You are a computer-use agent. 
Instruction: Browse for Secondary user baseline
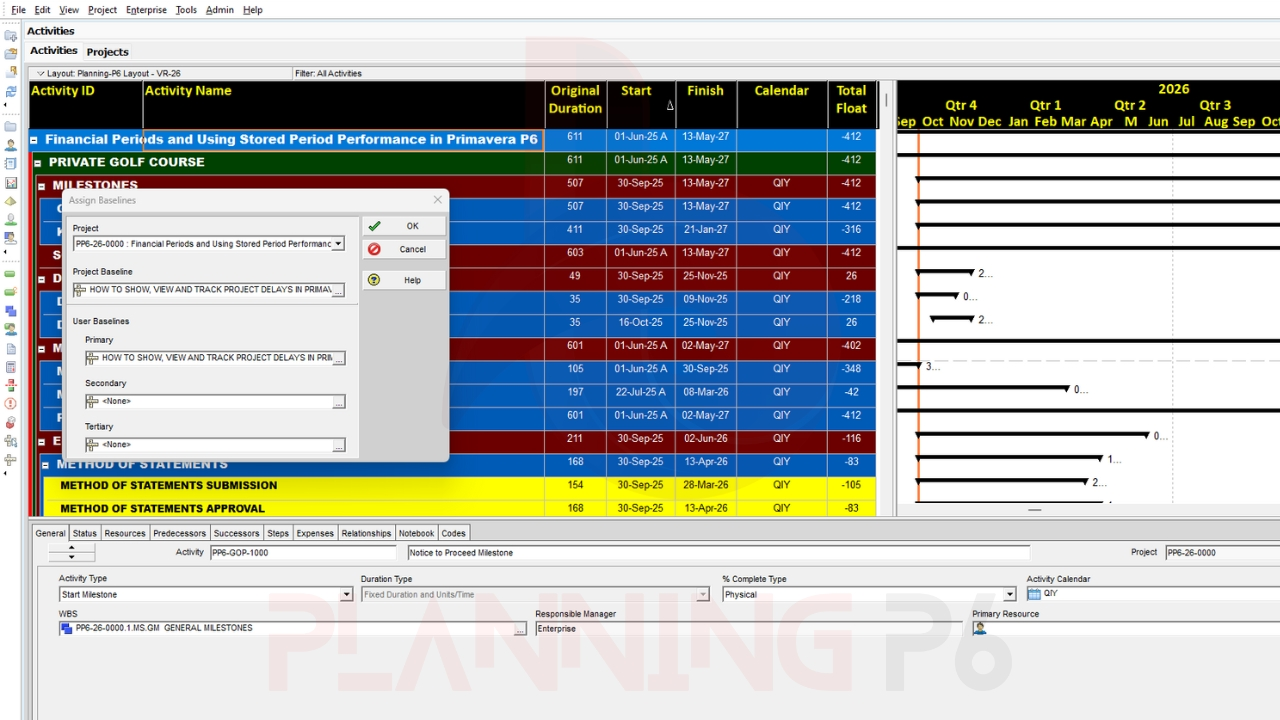pyautogui.click(x=339, y=402)
